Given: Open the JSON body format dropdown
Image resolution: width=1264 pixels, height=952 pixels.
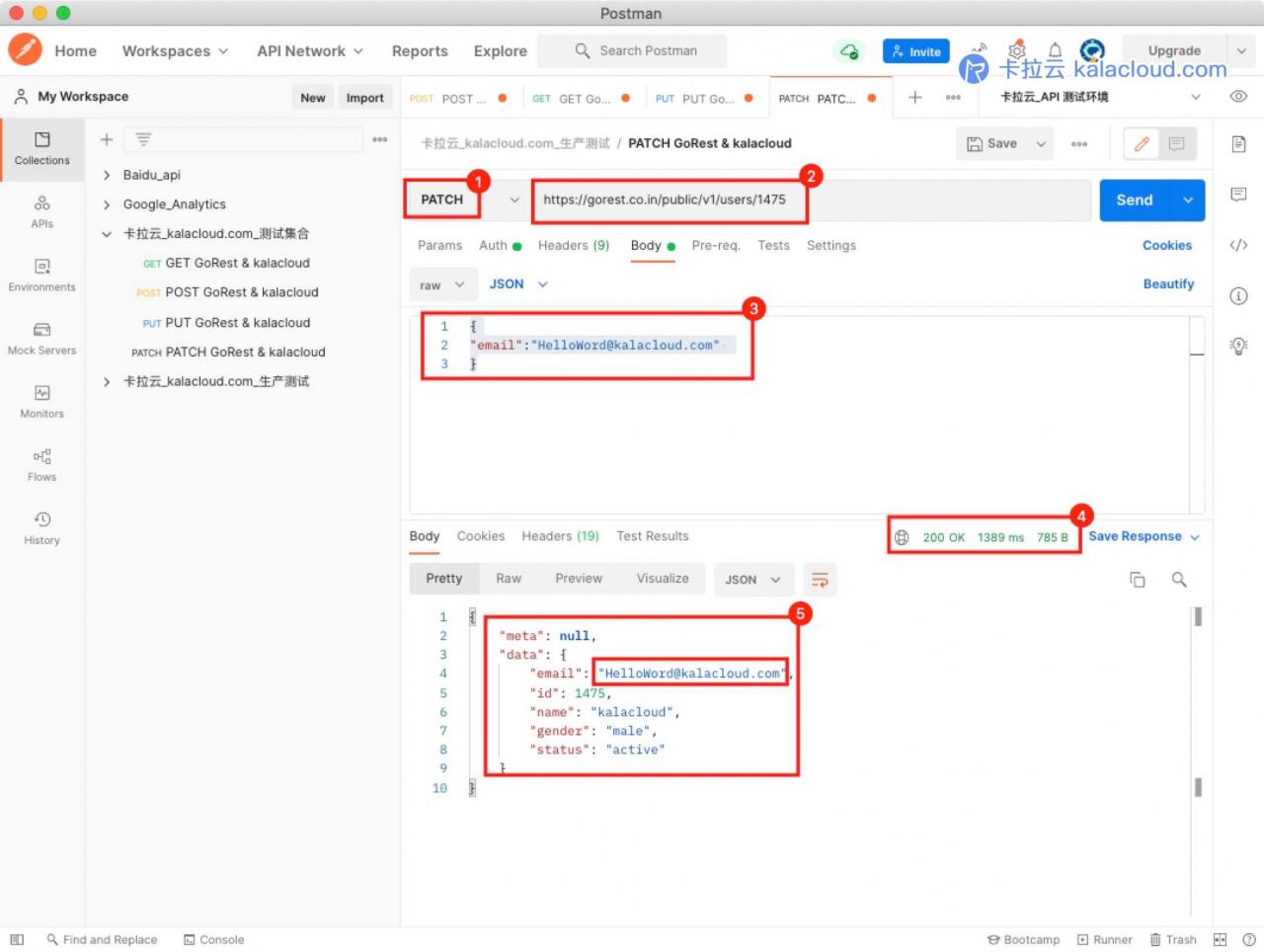Looking at the screenshot, I should 518,284.
